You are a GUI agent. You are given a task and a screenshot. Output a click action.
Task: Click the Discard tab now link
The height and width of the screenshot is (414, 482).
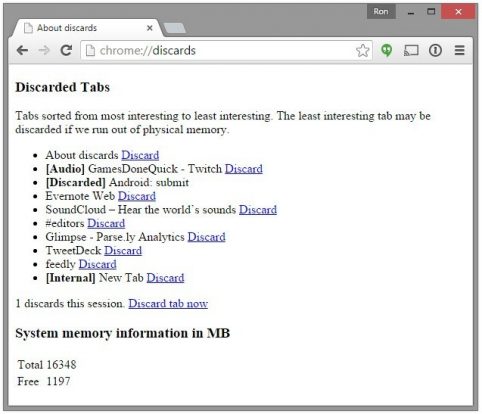pyautogui.click(x=168, y=304)
